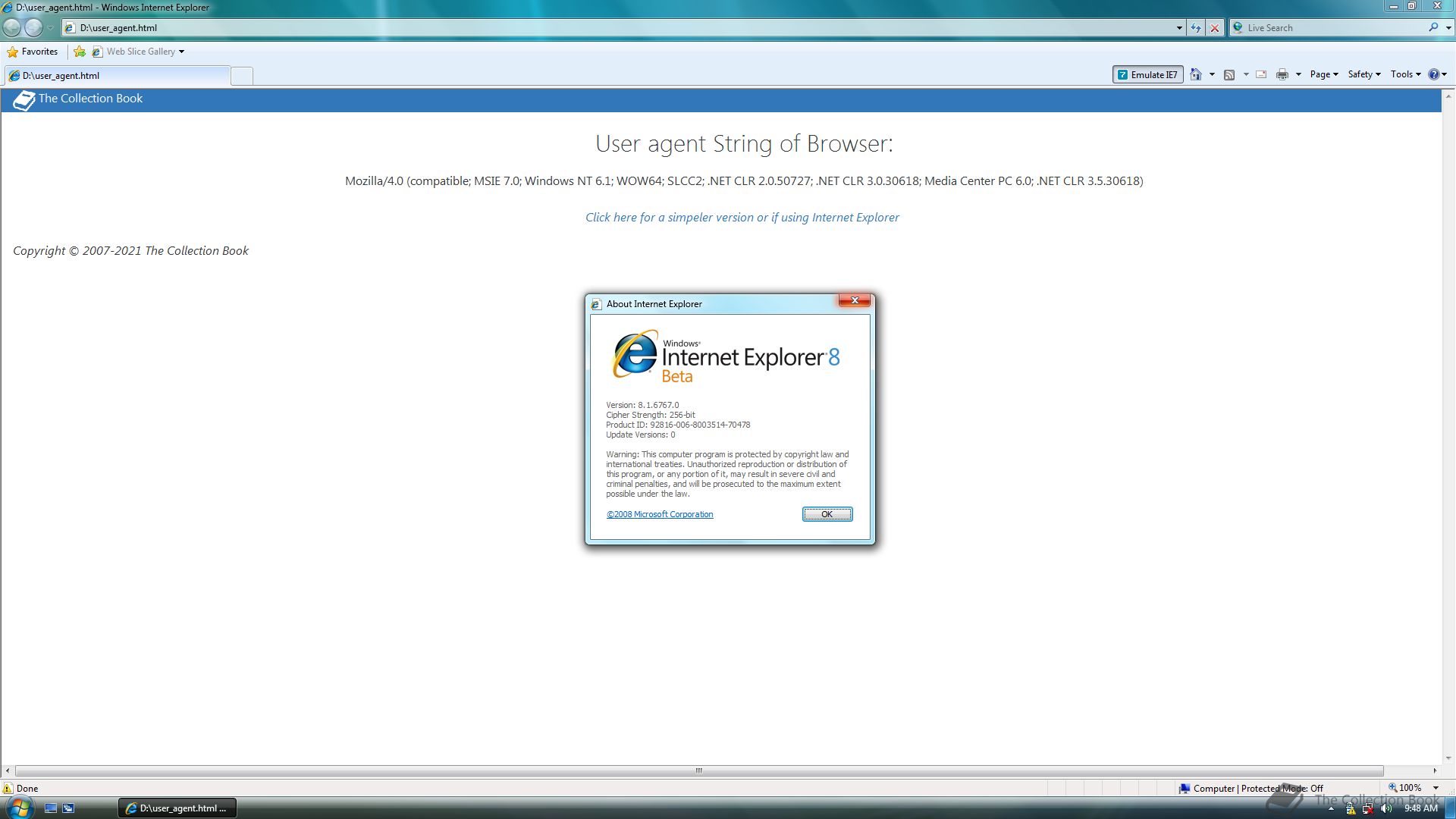This screenshot has height=819, width=1456.
Task: Click the IE icon in window title bar
Action: click(x=8, y=8)
